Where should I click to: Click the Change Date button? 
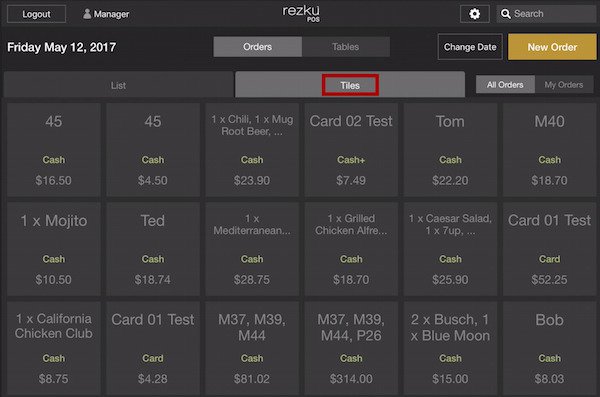pos(470,47)
